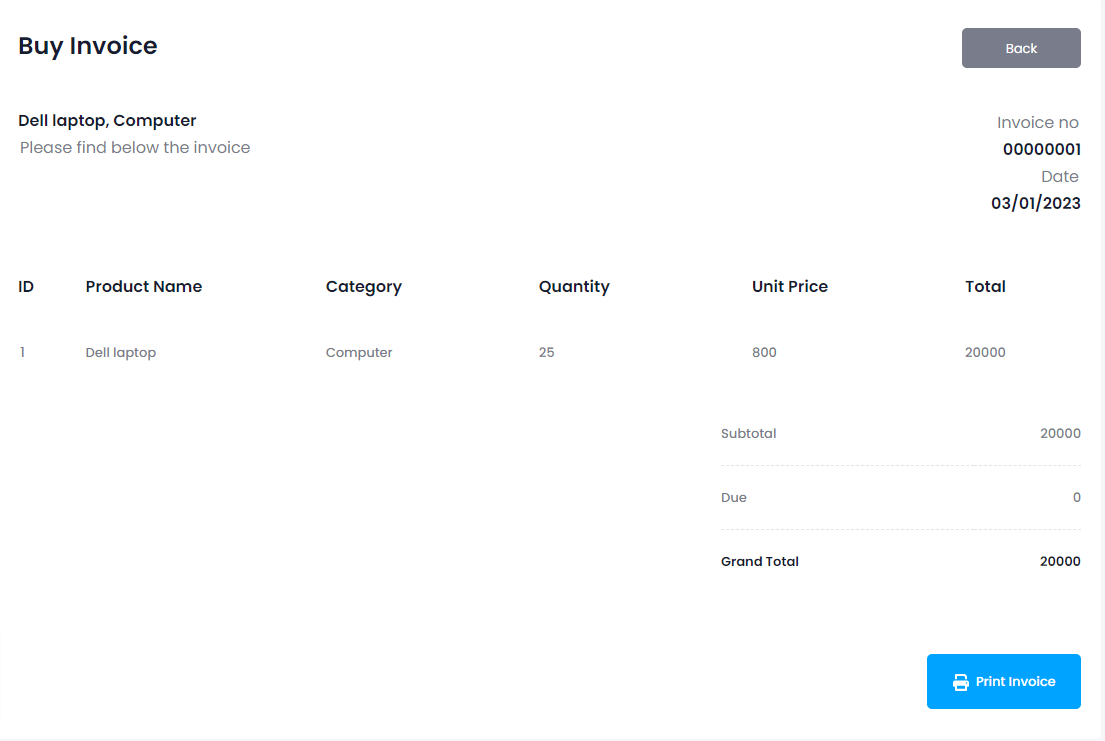Select the unit price value 800
This screenshot has width=1105, height=741.
coord(764,353)
